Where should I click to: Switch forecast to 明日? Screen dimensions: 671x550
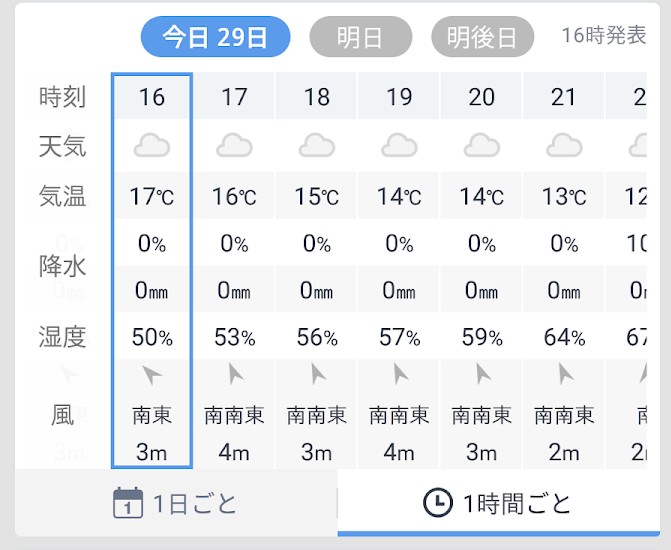coord(361,38)
